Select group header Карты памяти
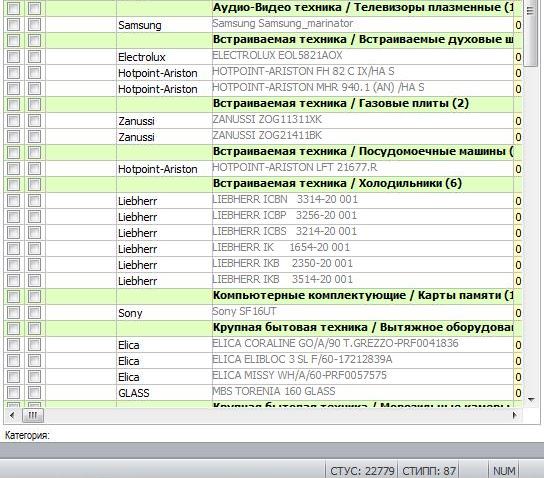Viewport: 544px width, 478px height. (x=363, y=296)
